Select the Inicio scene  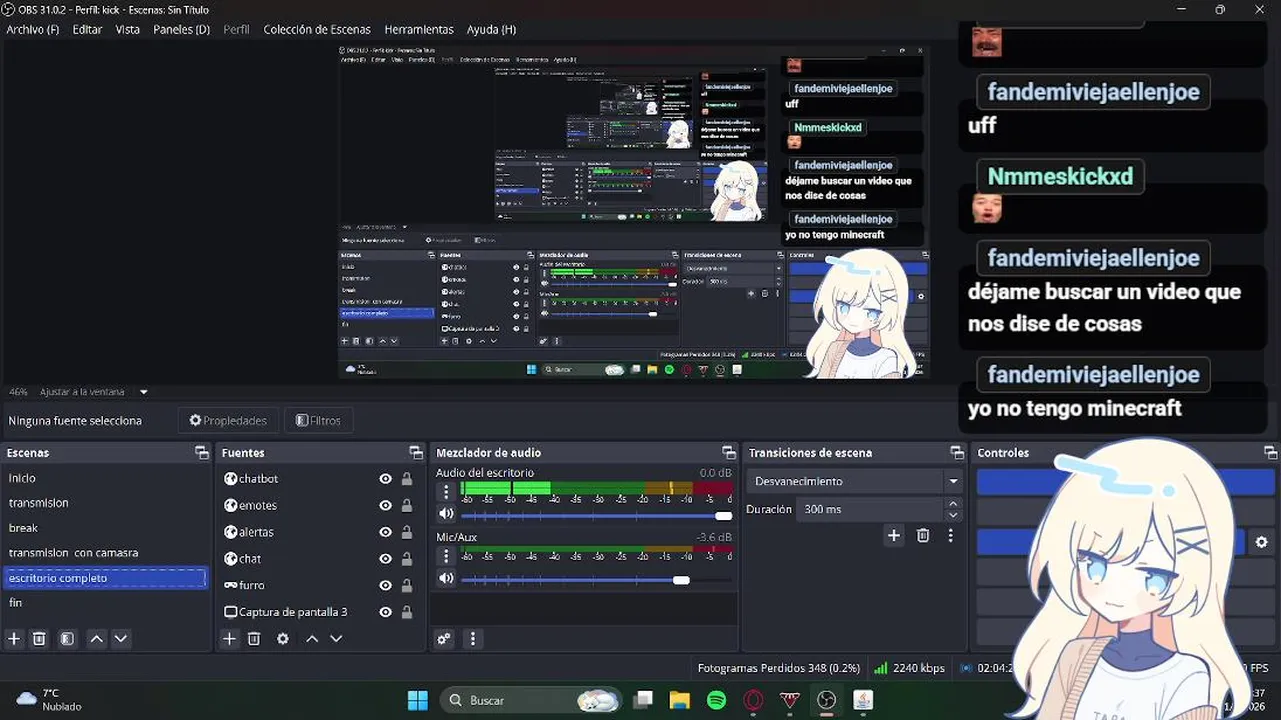pos(105,478)
